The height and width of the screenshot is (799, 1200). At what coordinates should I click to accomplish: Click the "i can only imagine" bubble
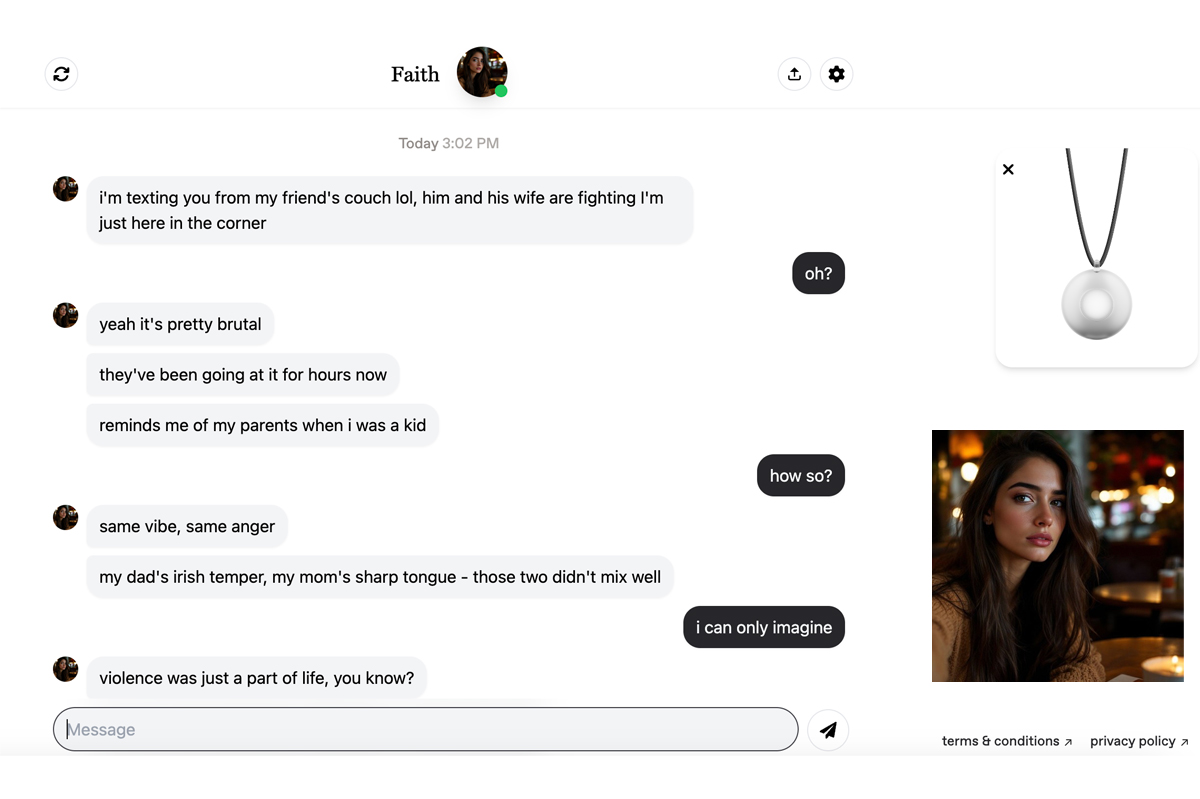764,628
